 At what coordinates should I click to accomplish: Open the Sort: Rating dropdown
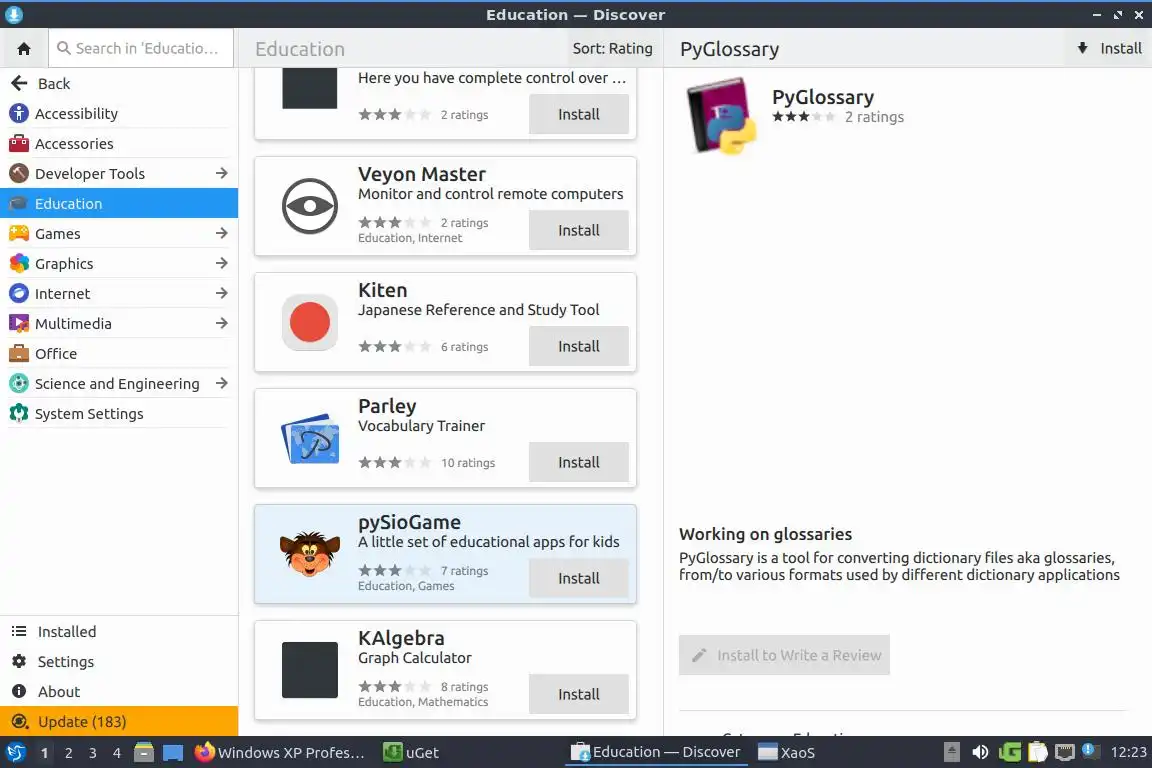pos(612,49)
